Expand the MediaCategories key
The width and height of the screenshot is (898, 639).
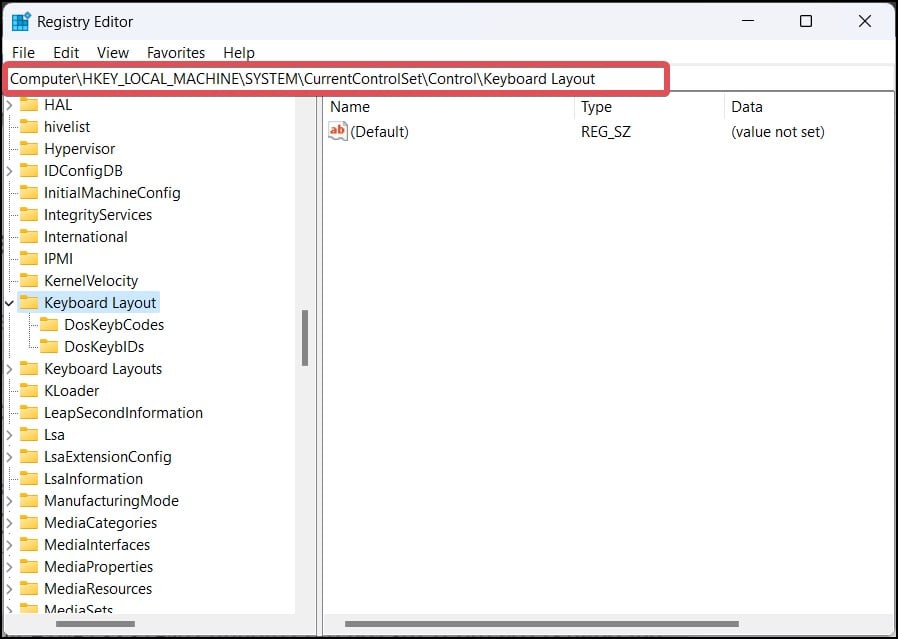(9, 523)
